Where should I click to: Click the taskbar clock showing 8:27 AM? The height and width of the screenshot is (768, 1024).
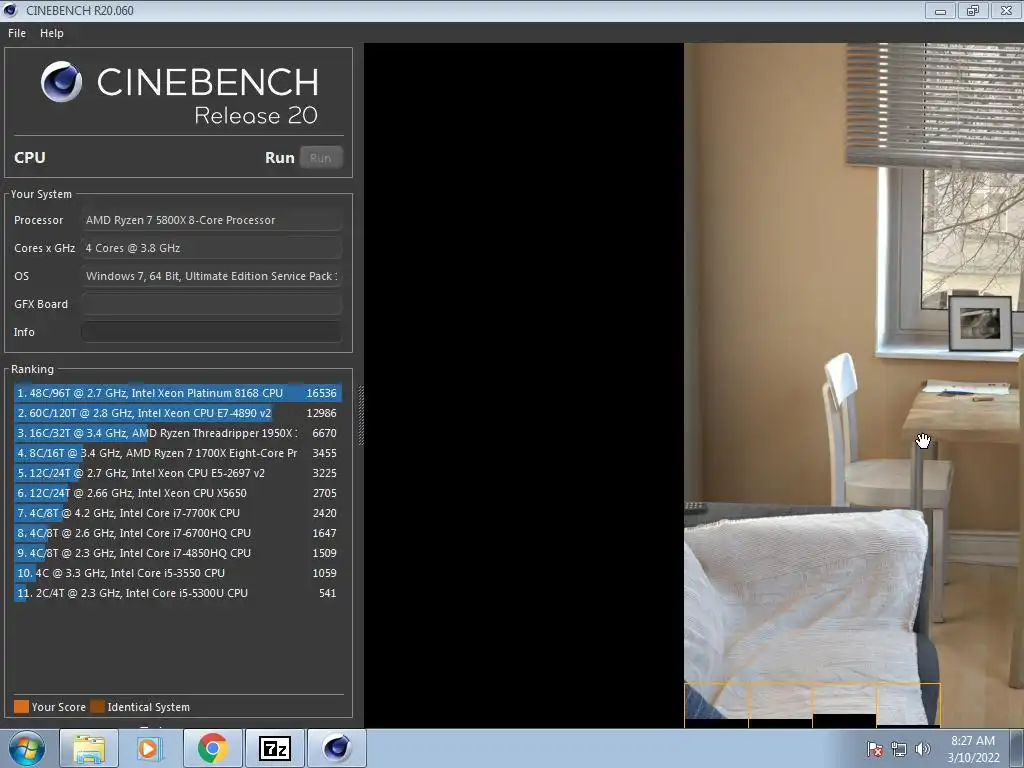[973, 749]
